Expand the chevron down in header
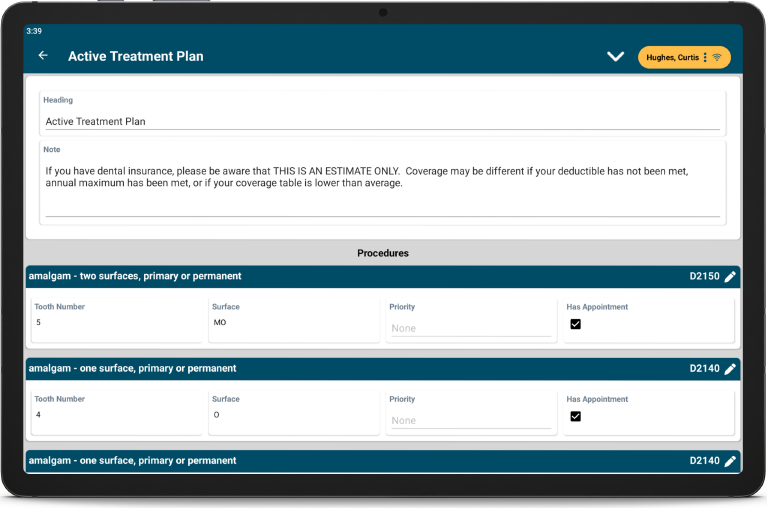Screen dimensions: 767x508 [x=615, y=57]
